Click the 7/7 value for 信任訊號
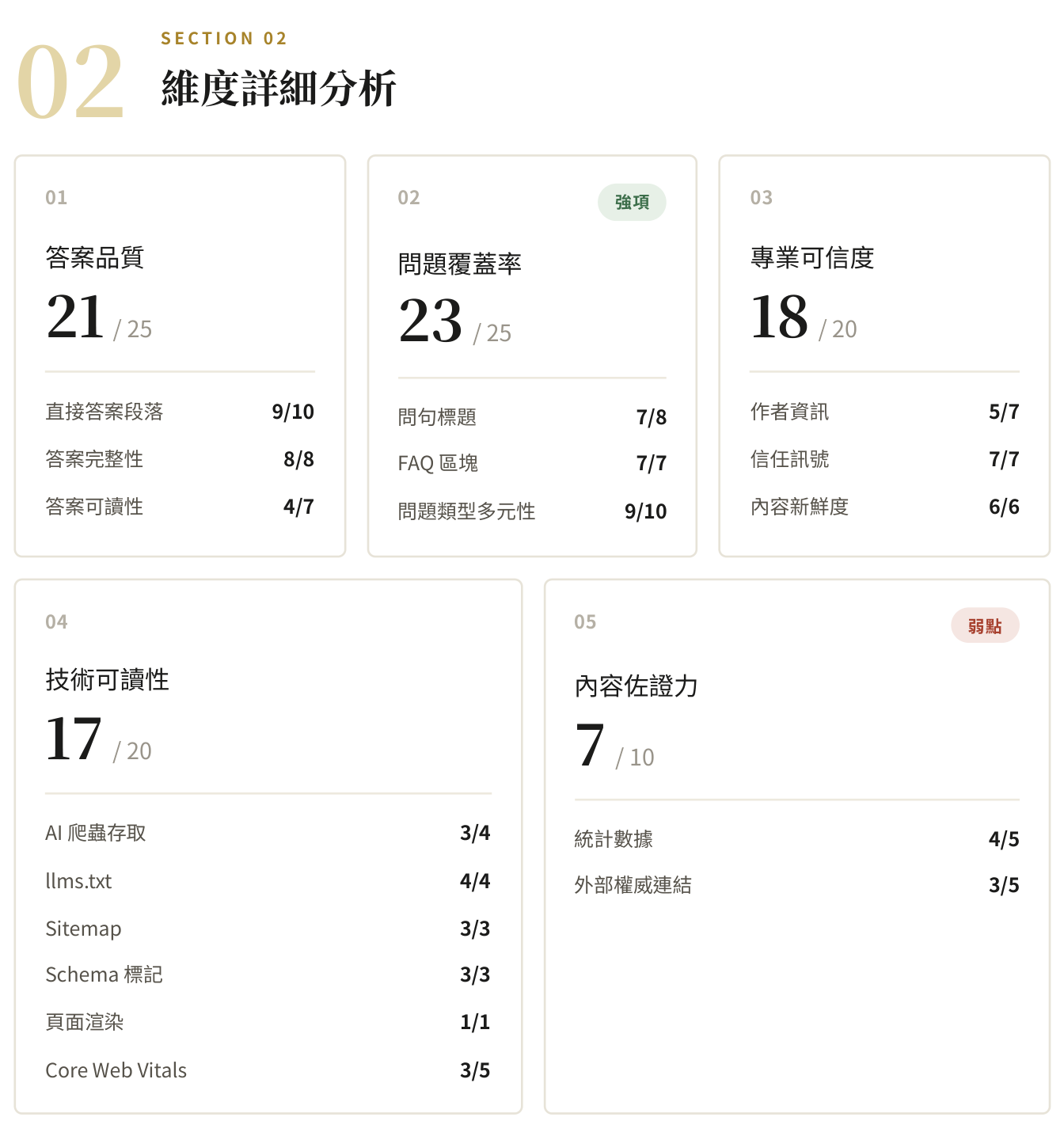Viewport: 1064px width, 1136px height. [x=1004, y=459]
